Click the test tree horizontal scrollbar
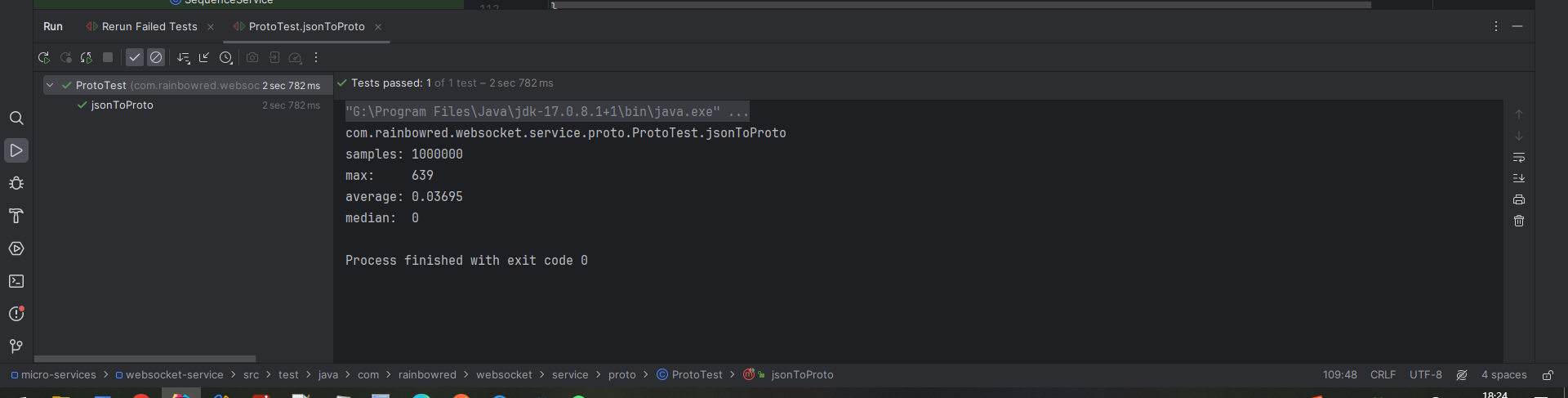The width and height of the screenshot is (1568, 398). coord(145,359)
